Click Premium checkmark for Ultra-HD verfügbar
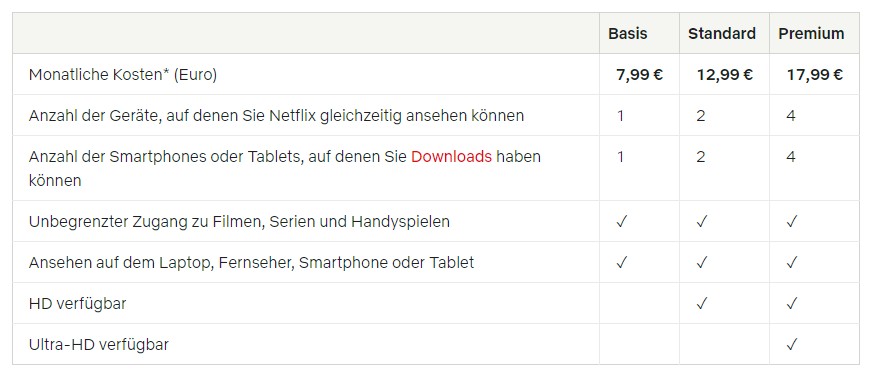The width and height of the screenshot is (878, 379). (x=791, y=344)
